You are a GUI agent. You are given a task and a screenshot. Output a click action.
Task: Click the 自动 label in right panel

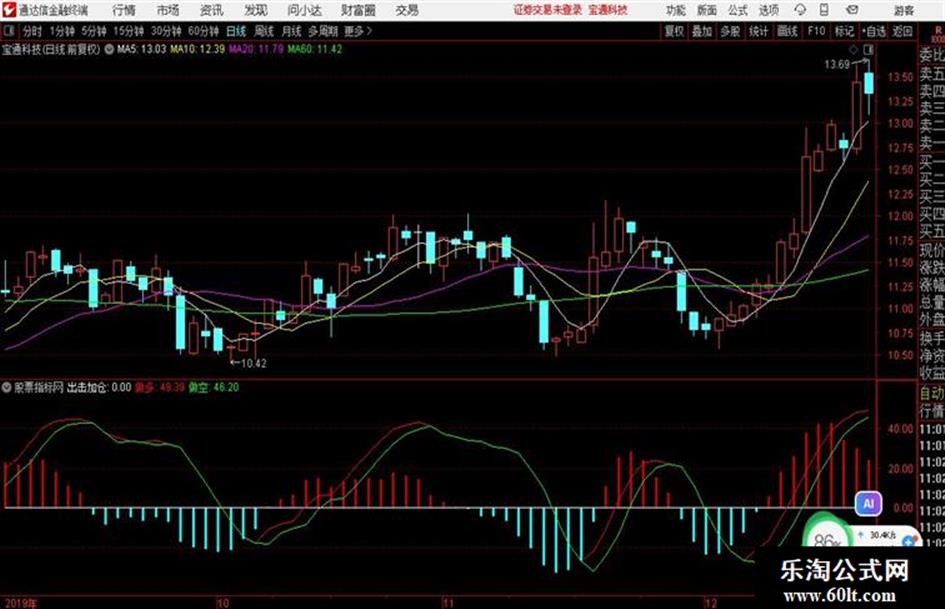(x=932, y=394)
